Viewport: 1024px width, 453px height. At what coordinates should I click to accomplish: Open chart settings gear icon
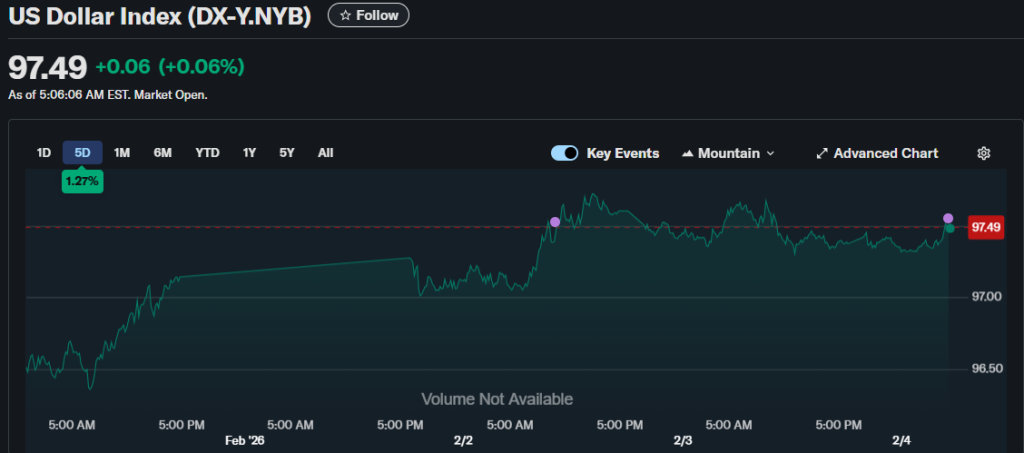(x=984, y=153)
